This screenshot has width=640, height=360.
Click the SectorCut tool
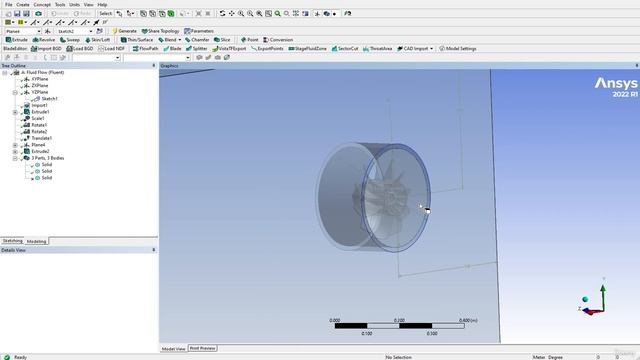345,49
